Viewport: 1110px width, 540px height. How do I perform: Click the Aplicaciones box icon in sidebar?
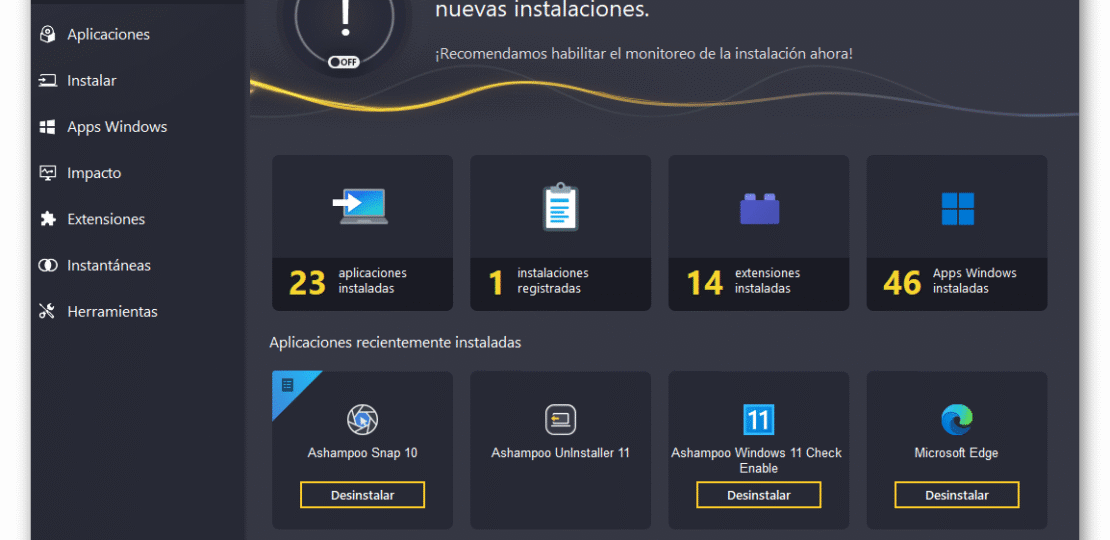tap(47, 34)
